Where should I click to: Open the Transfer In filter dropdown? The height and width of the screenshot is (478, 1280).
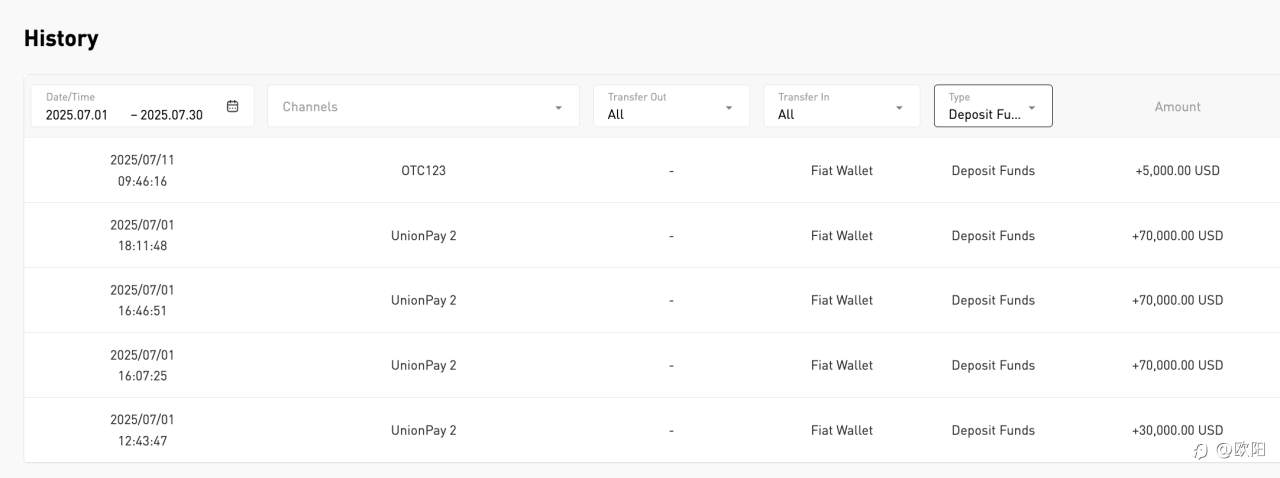pos(841,106)
